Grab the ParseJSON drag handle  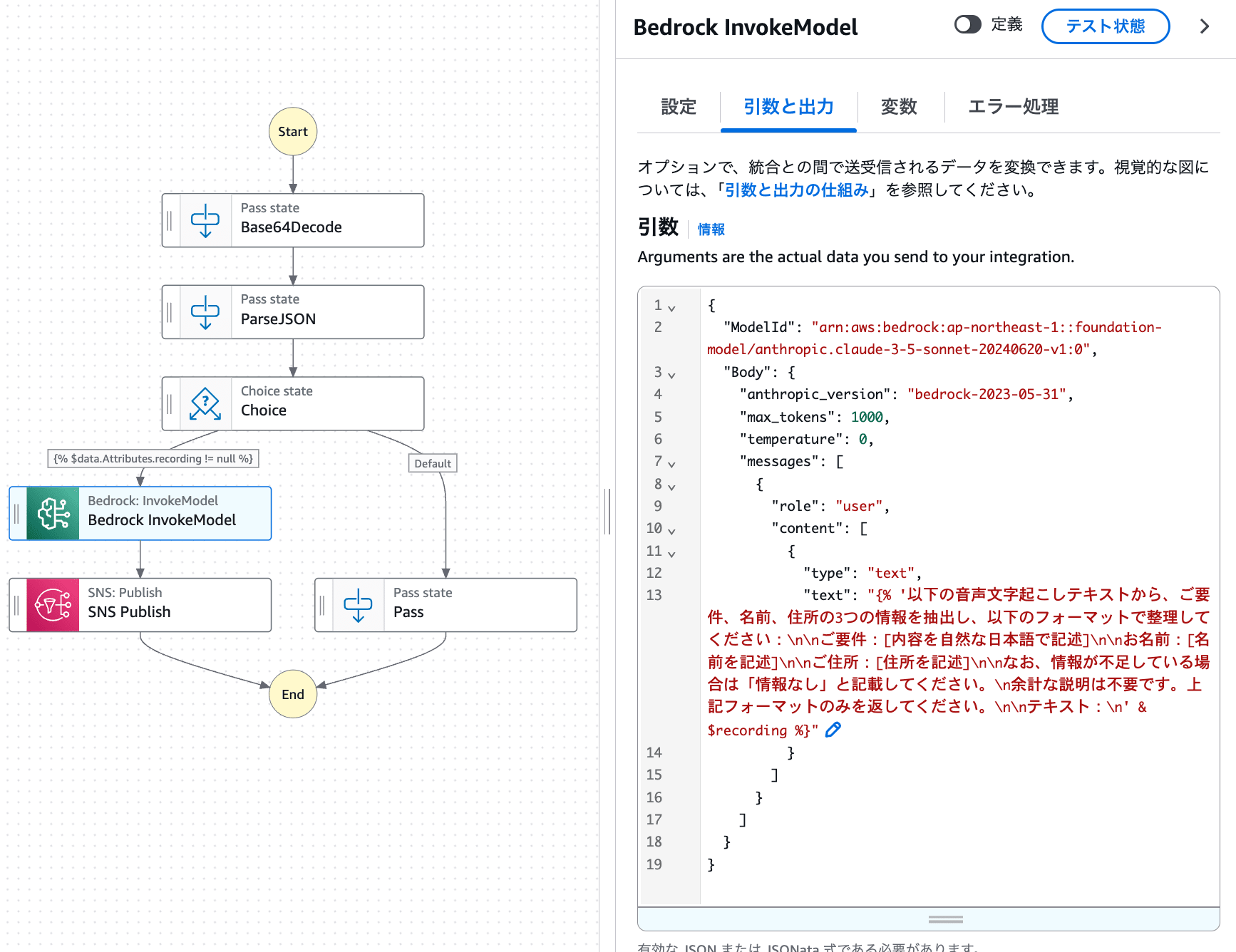170,312
